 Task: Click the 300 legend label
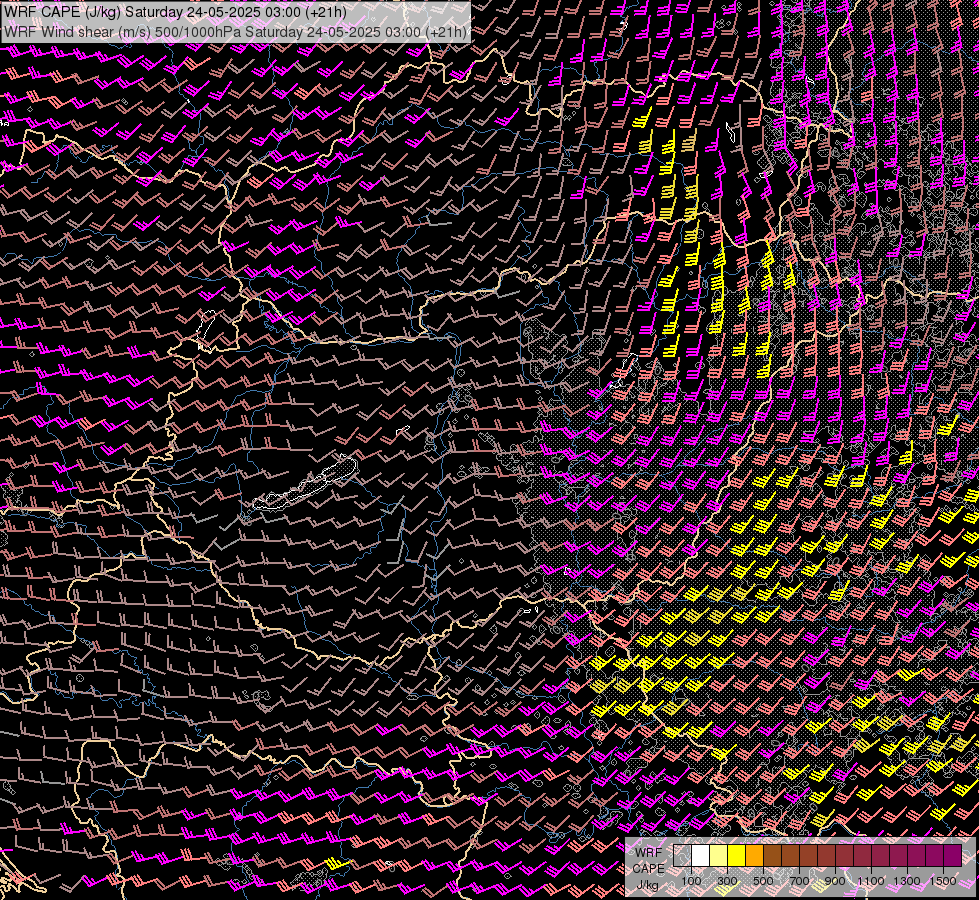727,881
